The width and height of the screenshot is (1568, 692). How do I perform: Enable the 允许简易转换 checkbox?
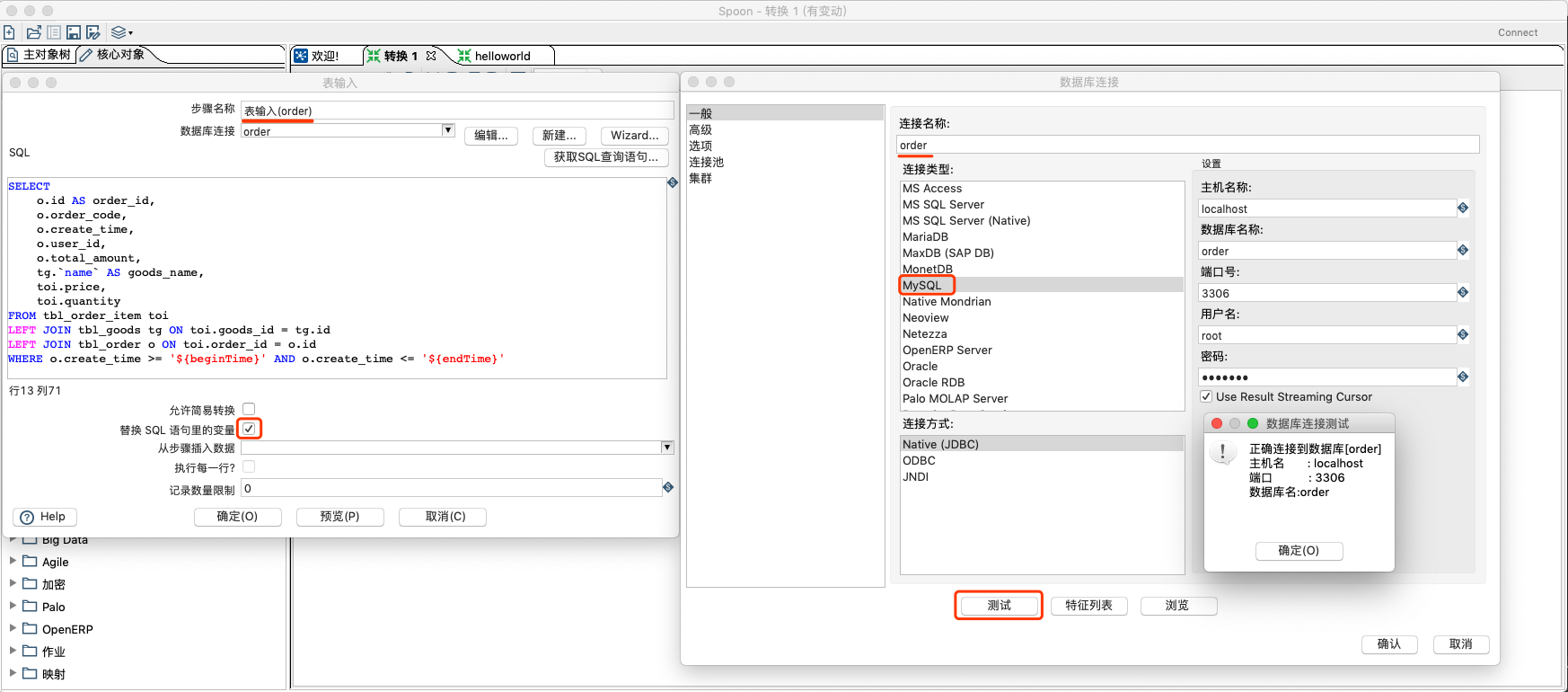click(249, 409)
